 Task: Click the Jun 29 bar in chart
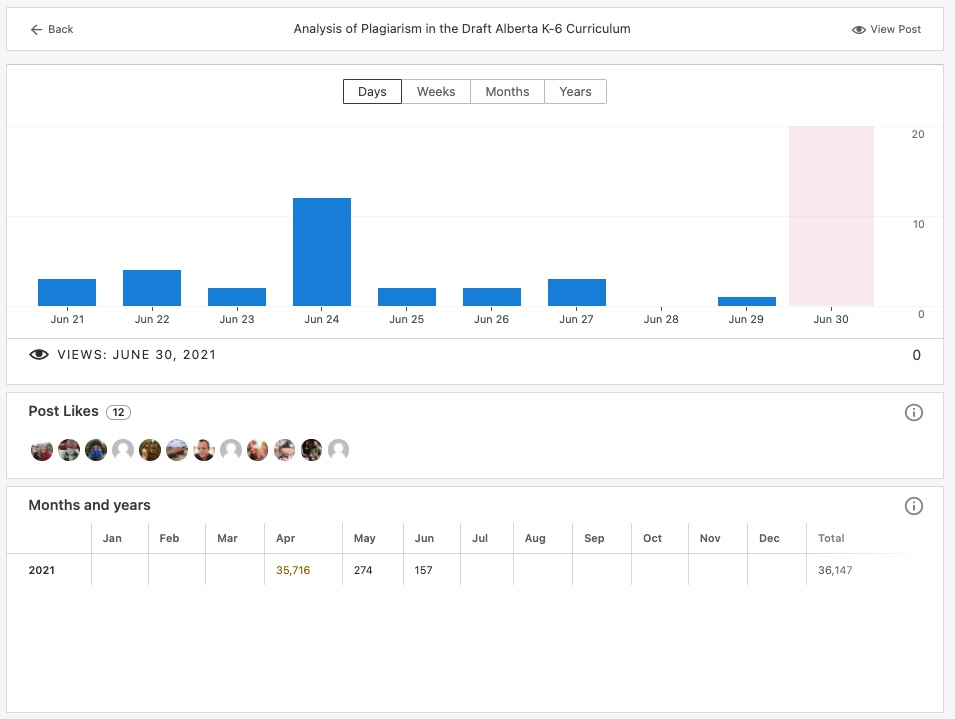(x=747, y=301)
